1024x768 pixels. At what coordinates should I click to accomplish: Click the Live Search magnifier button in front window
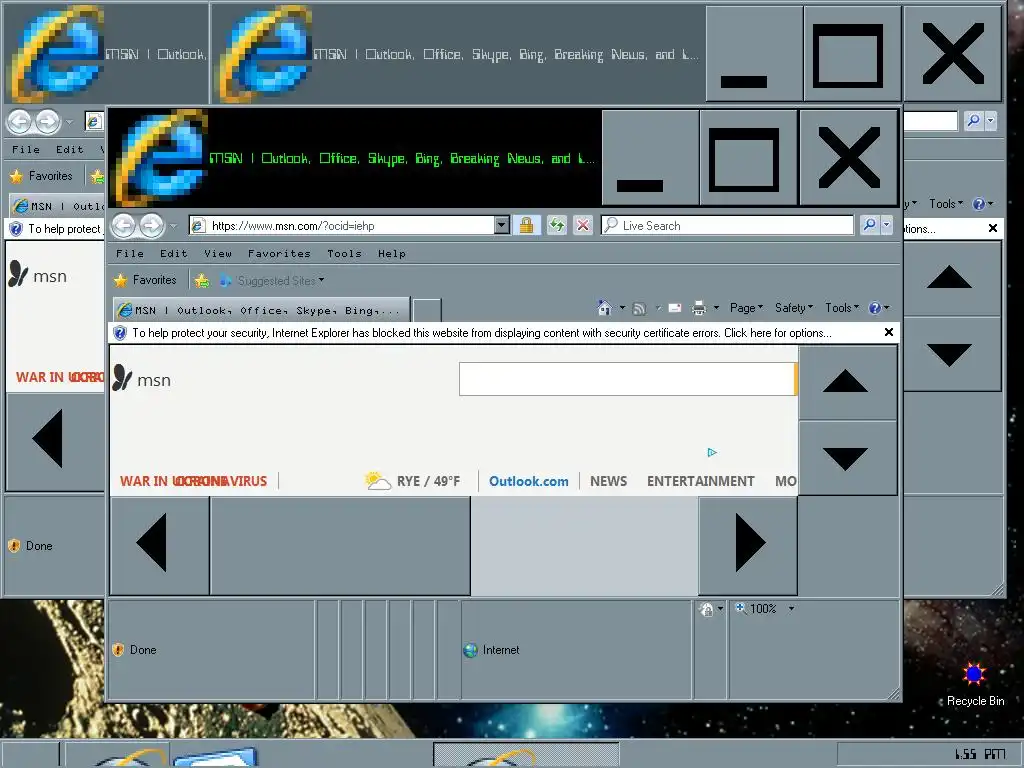(869, 225)
